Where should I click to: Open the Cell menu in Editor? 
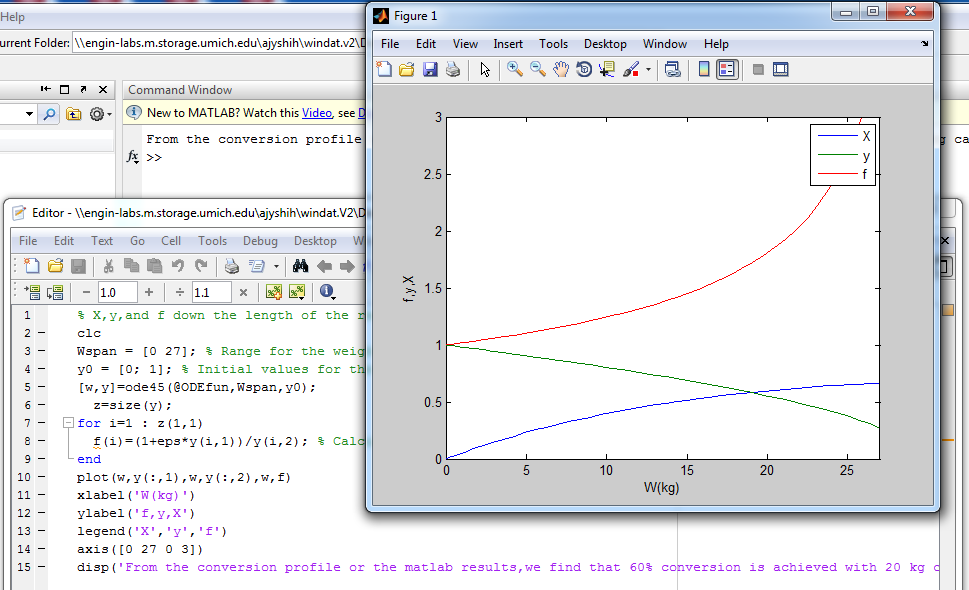[171, 241]
